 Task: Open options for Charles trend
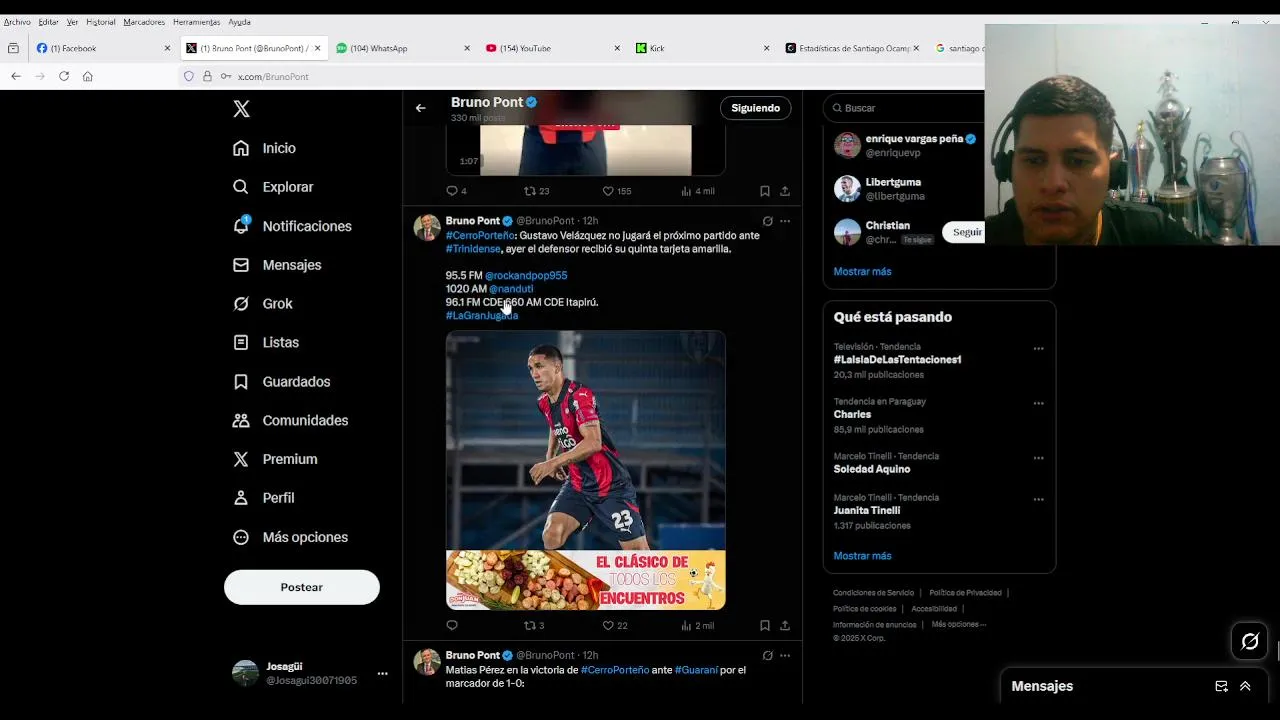(x=1038, y=404)
